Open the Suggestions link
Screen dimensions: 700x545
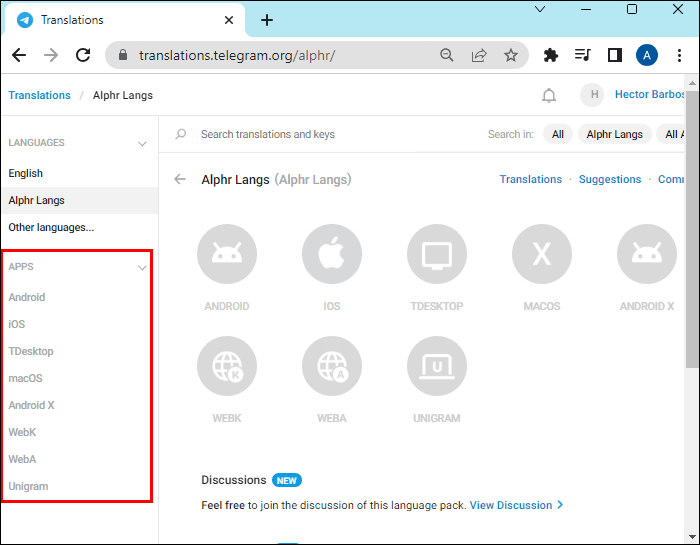coord(610,179)
